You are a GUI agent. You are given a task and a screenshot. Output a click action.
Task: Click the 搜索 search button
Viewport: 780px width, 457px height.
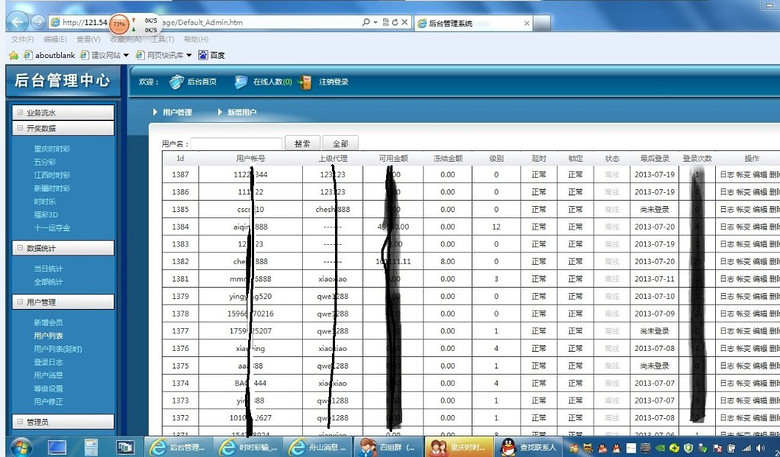click(x=302, y=144)
